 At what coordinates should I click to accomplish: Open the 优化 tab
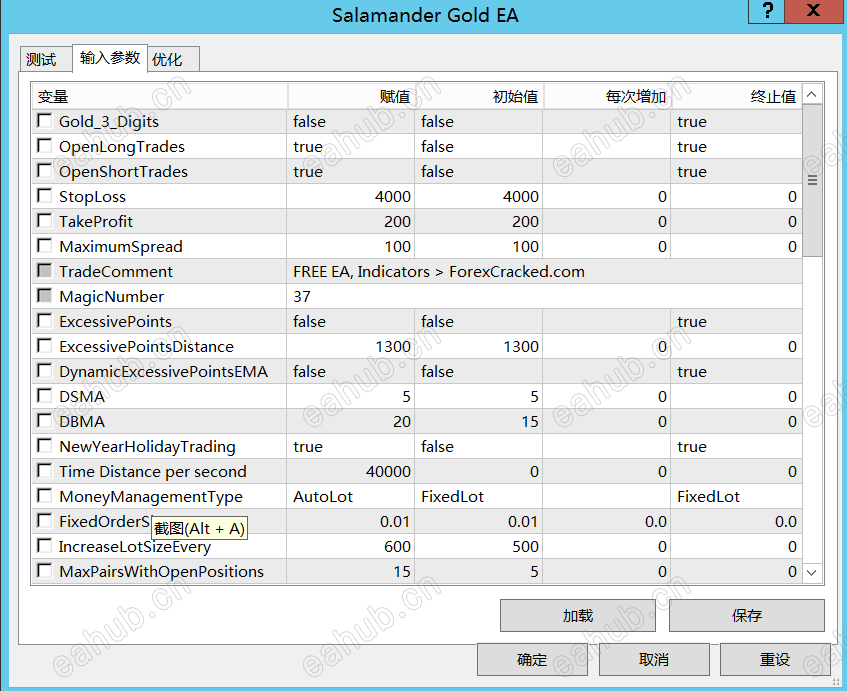[x=173, y=59]
